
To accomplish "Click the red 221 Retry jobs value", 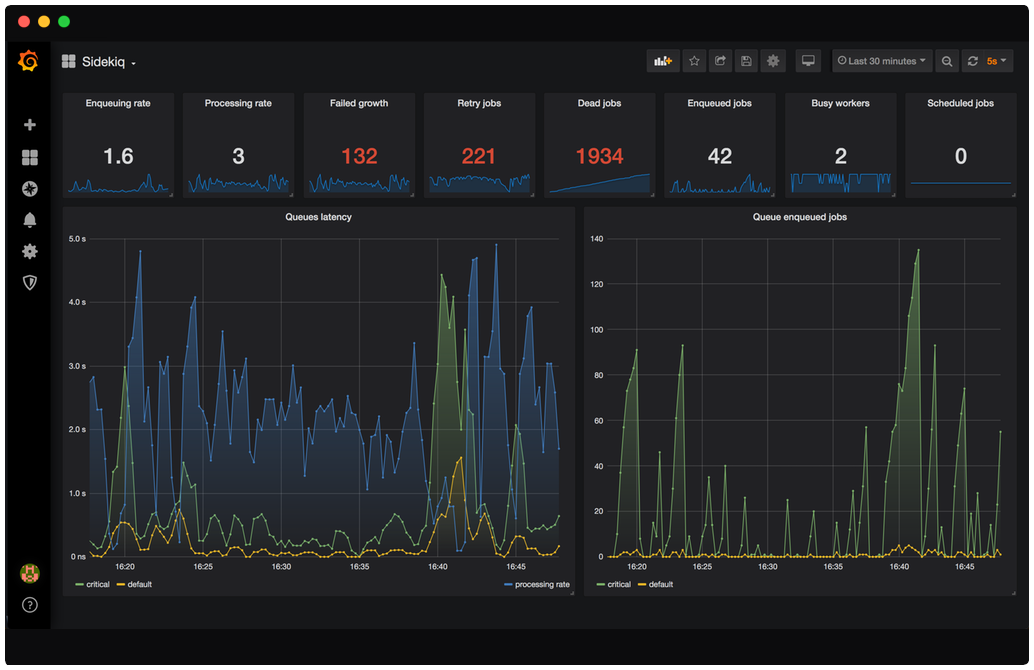I will tap(479, 156).
